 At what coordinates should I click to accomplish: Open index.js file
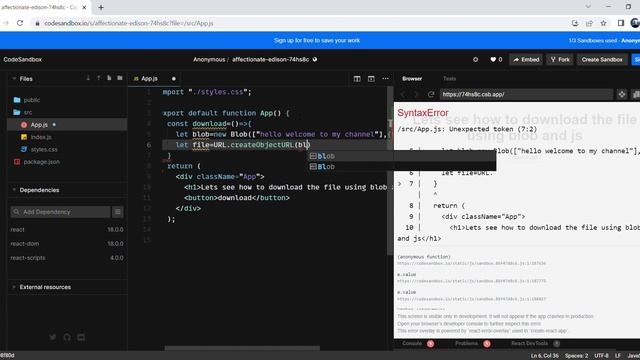point(41,137)
